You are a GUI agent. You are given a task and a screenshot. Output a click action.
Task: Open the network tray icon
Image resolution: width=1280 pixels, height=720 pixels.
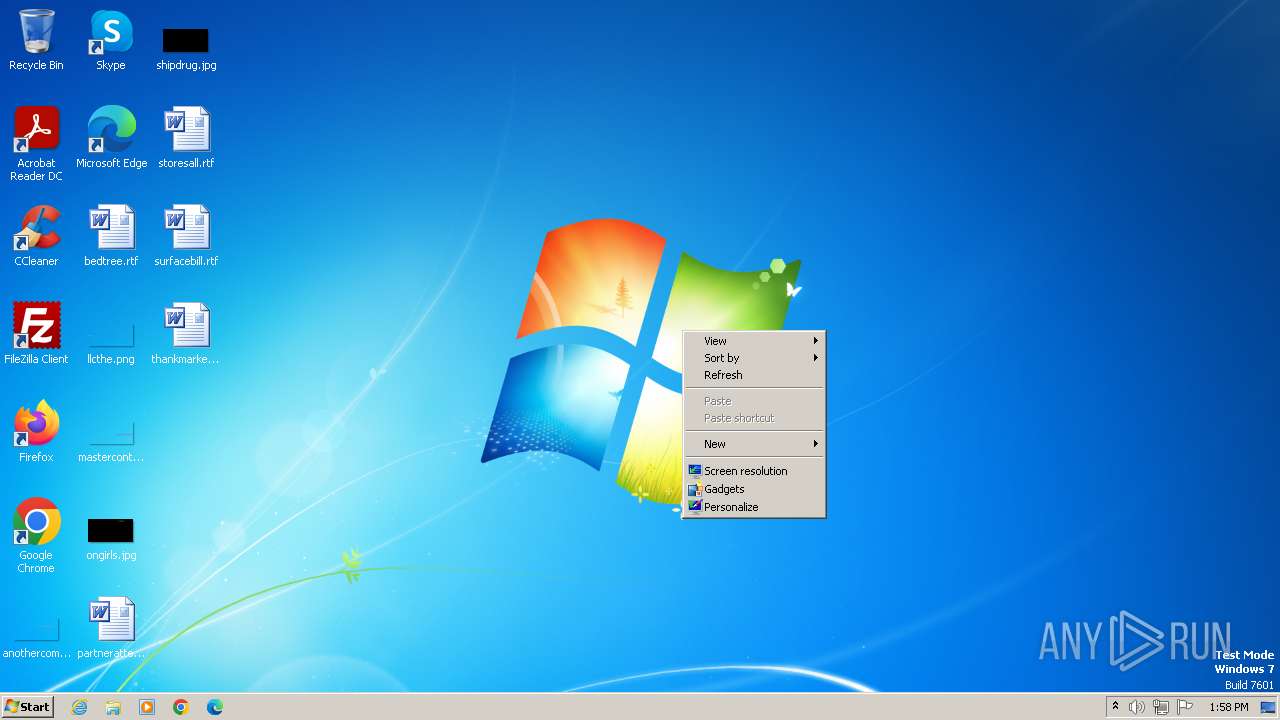1161,707
